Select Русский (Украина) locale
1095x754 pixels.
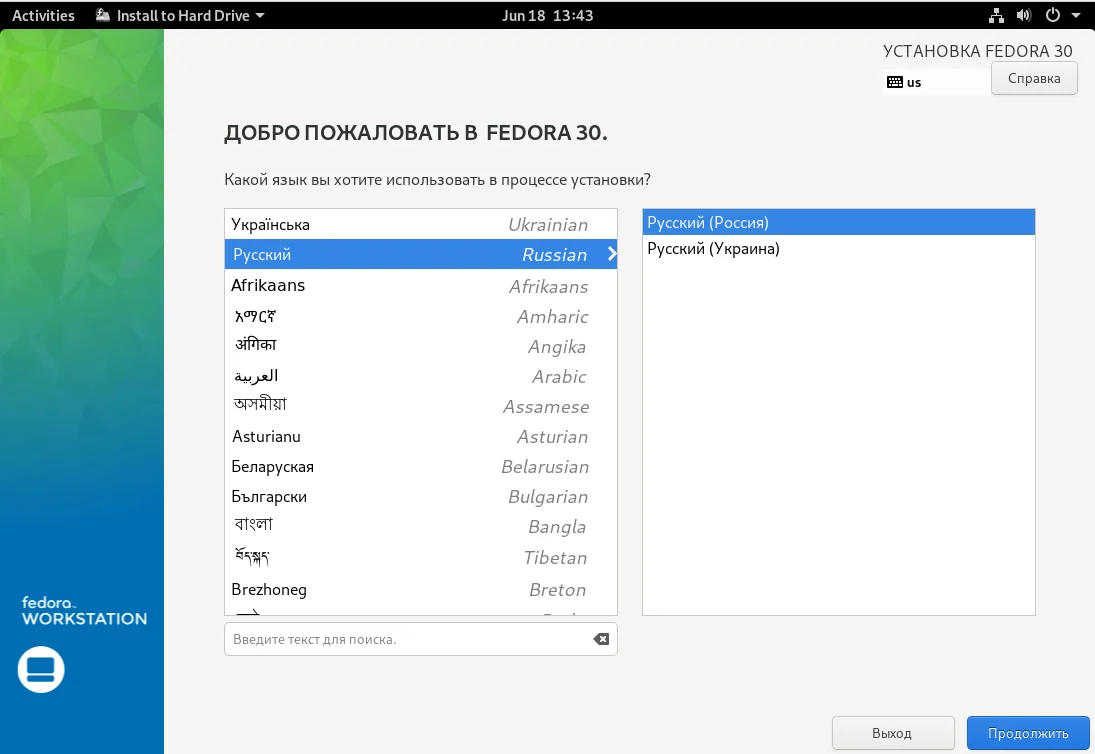tap(839, 249)
